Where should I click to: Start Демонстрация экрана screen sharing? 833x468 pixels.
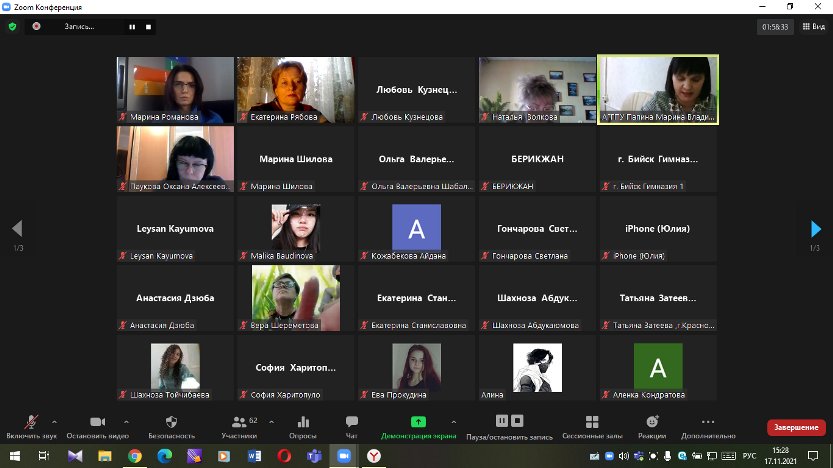point(418,424)
